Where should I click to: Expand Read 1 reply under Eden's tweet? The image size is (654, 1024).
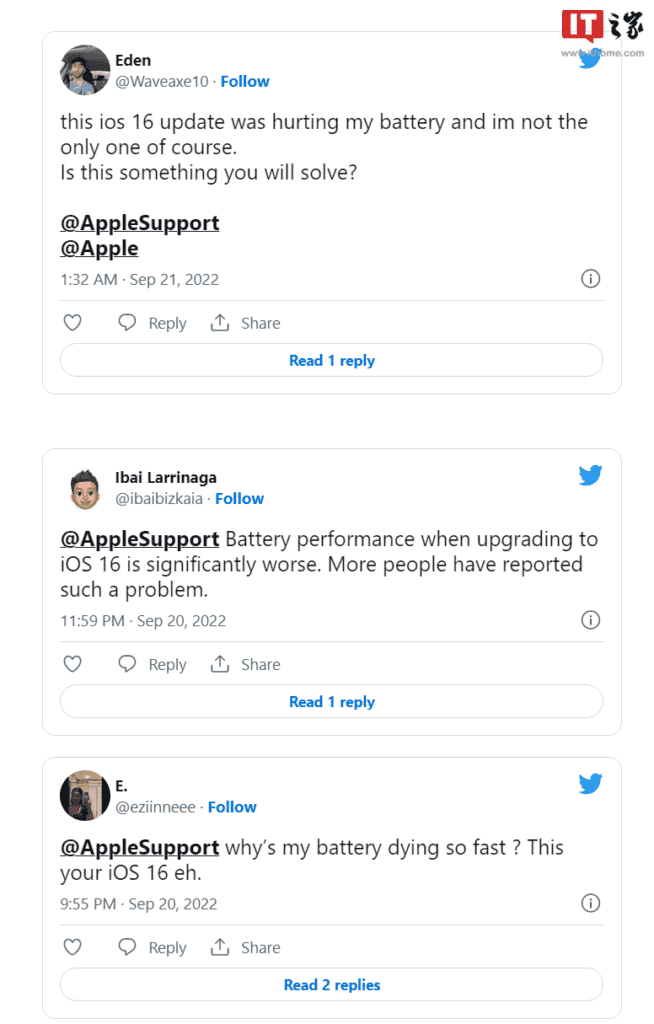[x=331, y=360]
